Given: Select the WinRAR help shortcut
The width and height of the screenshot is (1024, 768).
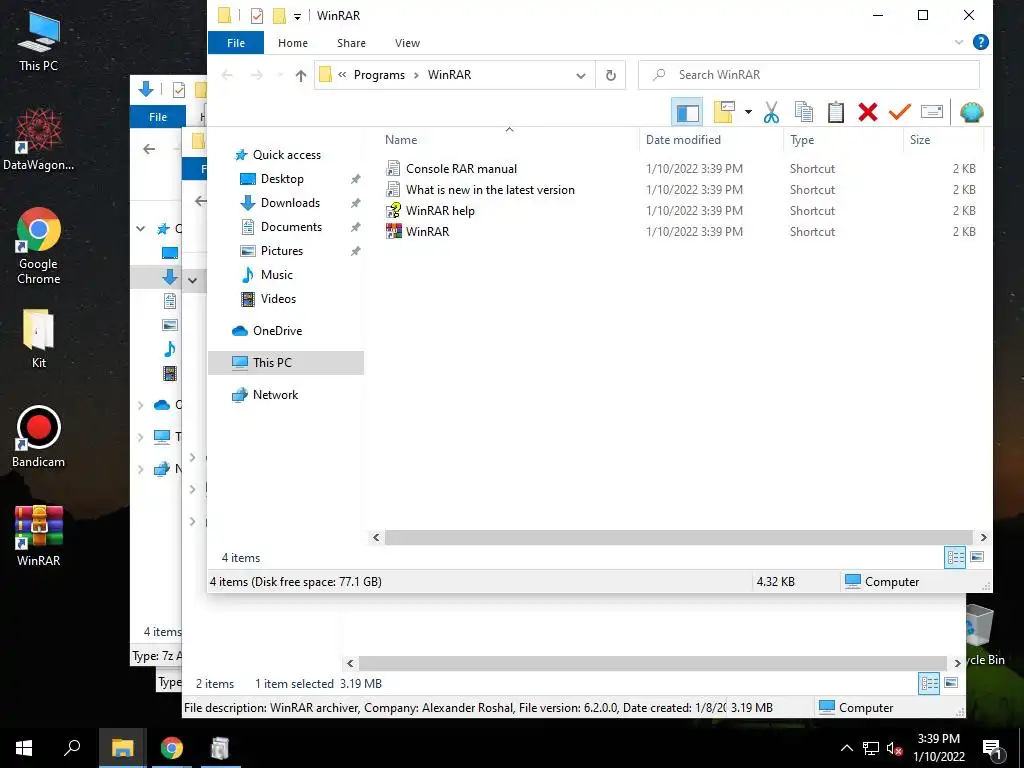Looking at the screenshot, I should point(440,210).
